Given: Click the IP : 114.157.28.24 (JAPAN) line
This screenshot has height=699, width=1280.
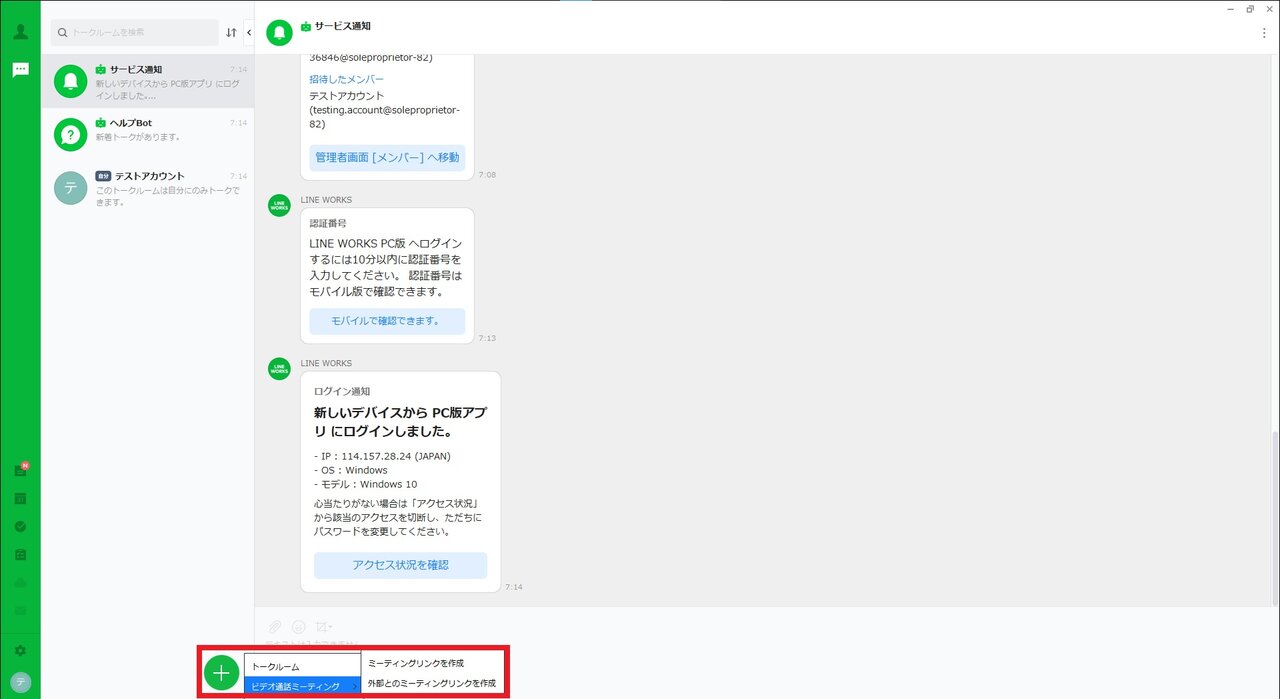Looking at the screenshot, I should click(382, 456).
